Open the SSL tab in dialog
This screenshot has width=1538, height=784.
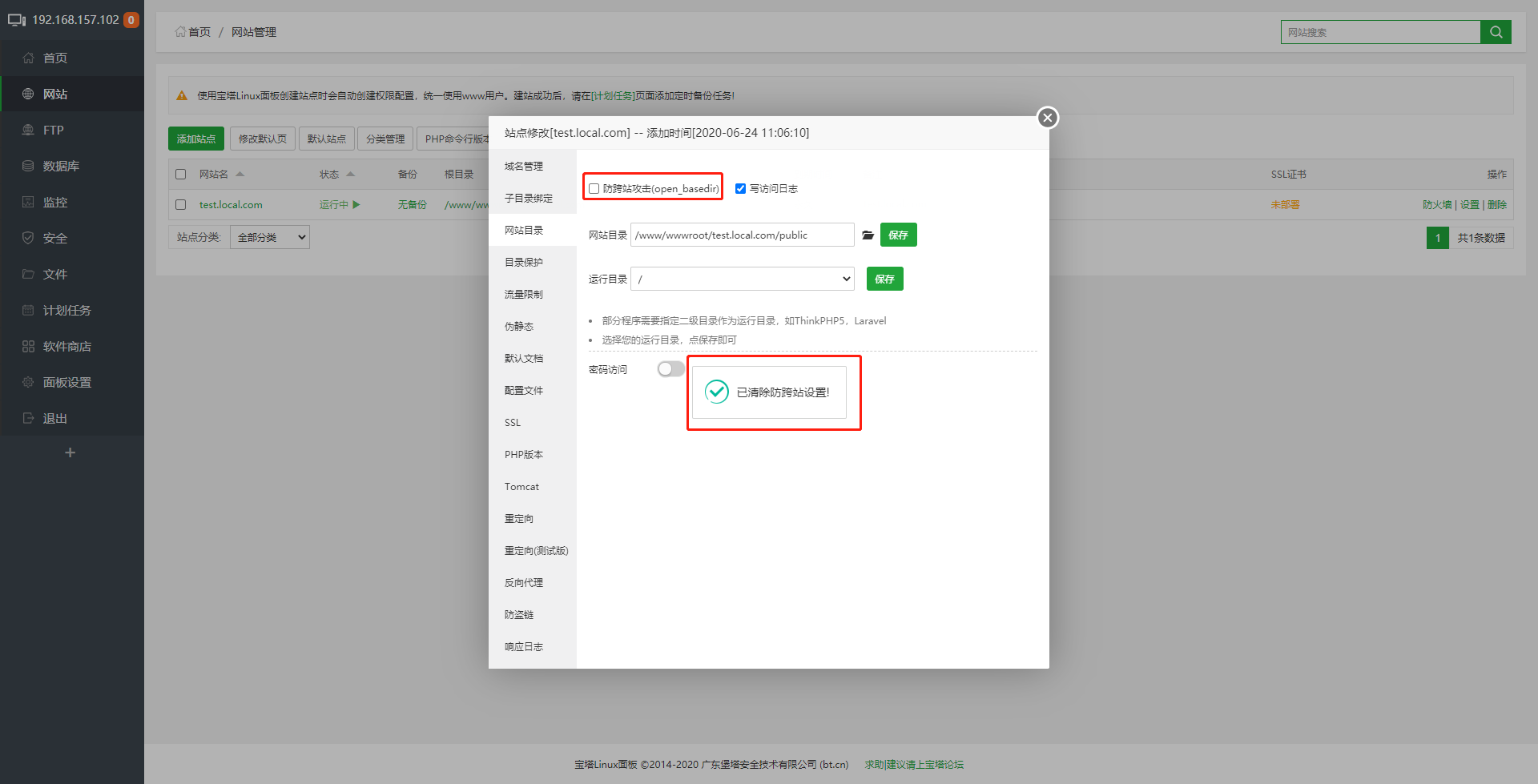533,422
